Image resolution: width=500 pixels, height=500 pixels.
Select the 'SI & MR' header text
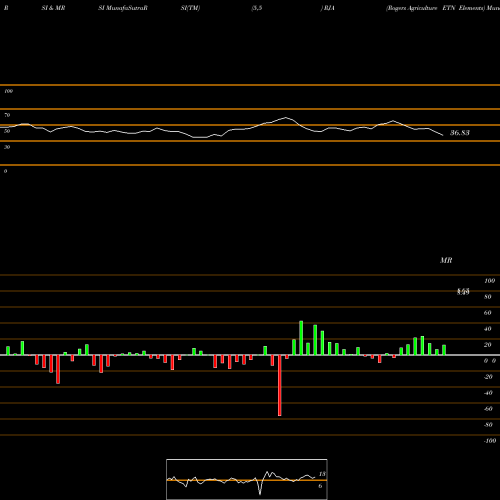53,8
